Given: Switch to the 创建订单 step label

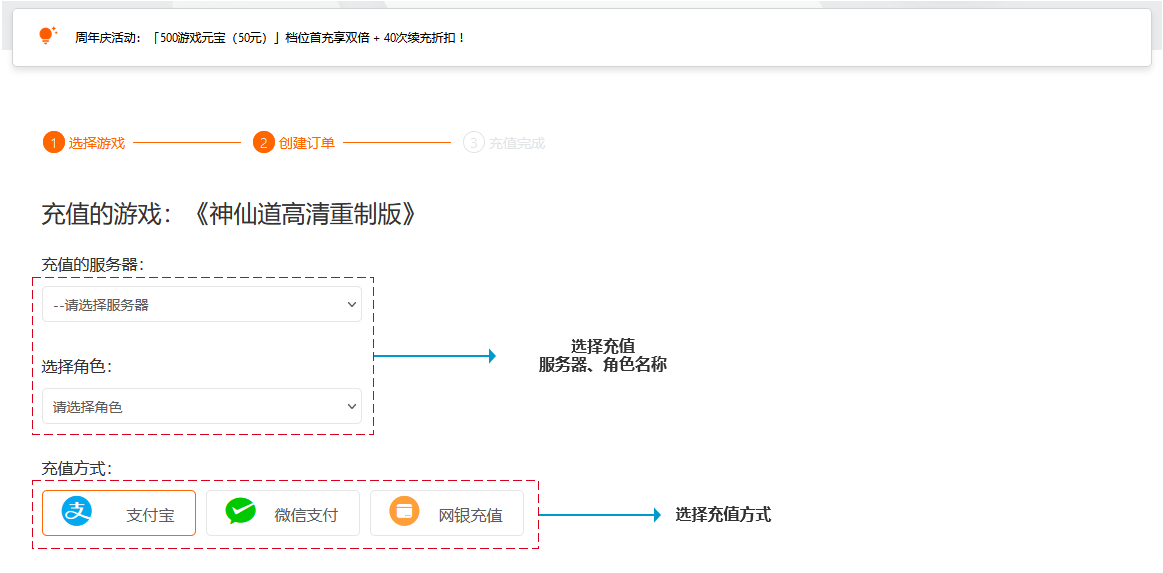Looking at the screenshot, I should click(307, 143).
